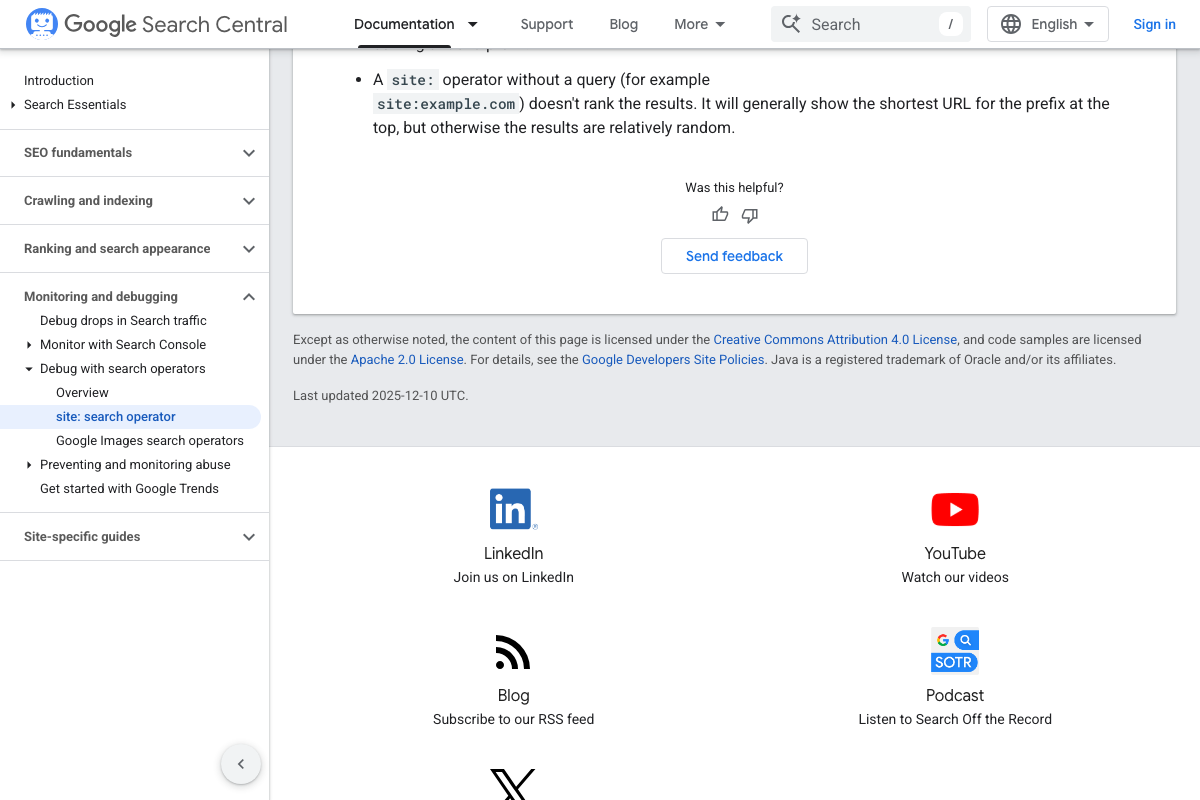Click the globe language icon
This screenshot has height=800, width=1200.
(1011, 24)
